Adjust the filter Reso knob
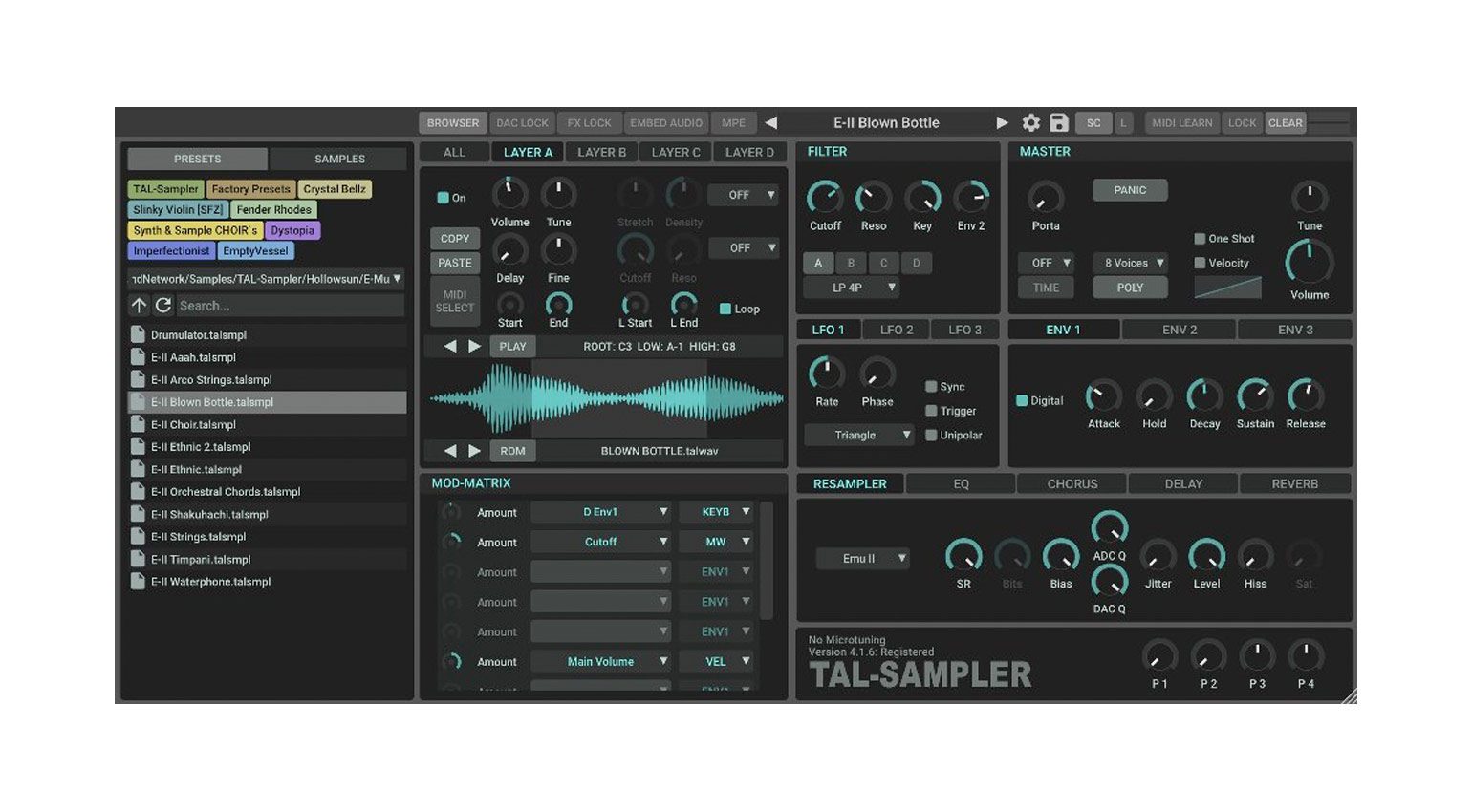Screen dimensions: 1472x812 [x=873, y=198]
